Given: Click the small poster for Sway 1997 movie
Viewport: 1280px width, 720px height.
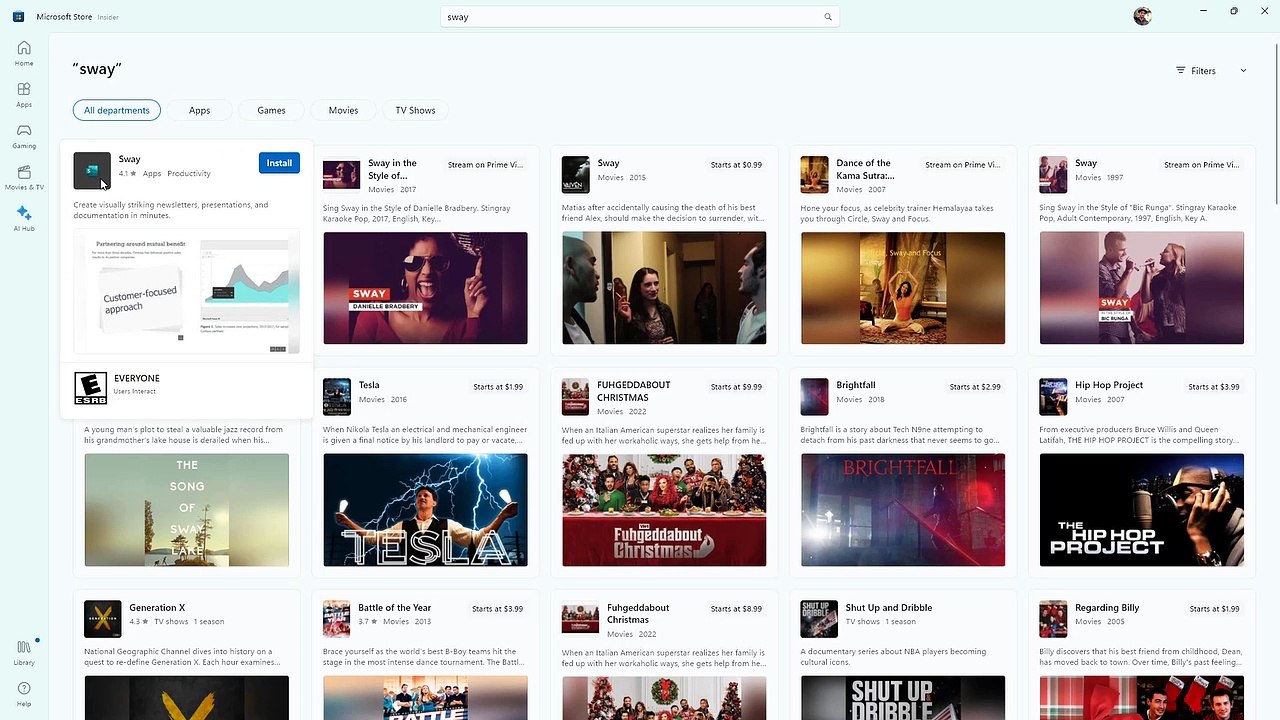Looking at the screenshot, I should tap(1053, 174).
